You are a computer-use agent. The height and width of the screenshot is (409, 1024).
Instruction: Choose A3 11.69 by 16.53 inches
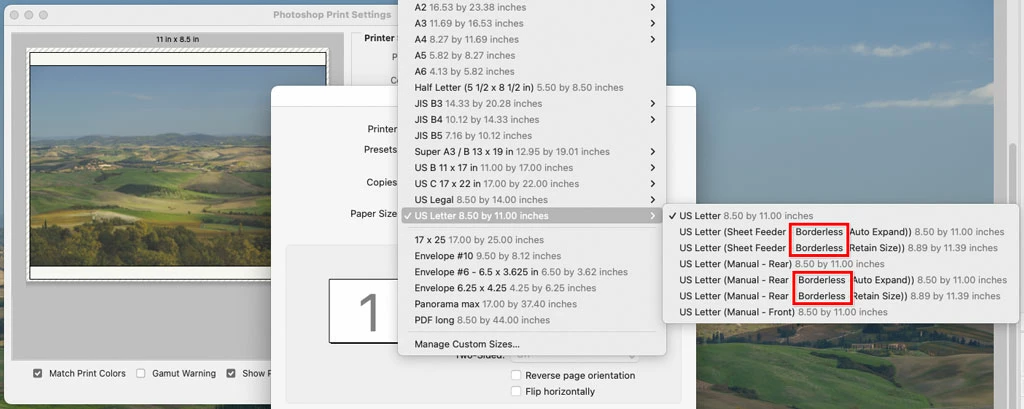(x=532, y=23)
